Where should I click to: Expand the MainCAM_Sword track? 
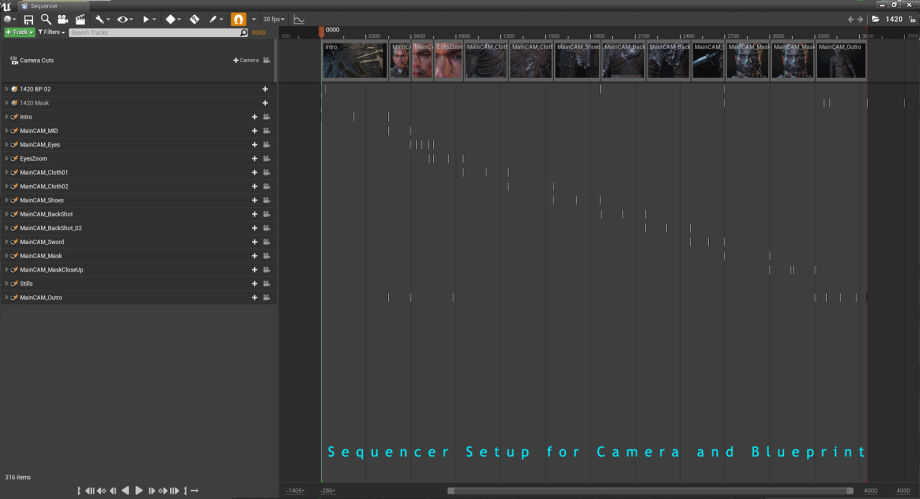click(x=6, y=242)
